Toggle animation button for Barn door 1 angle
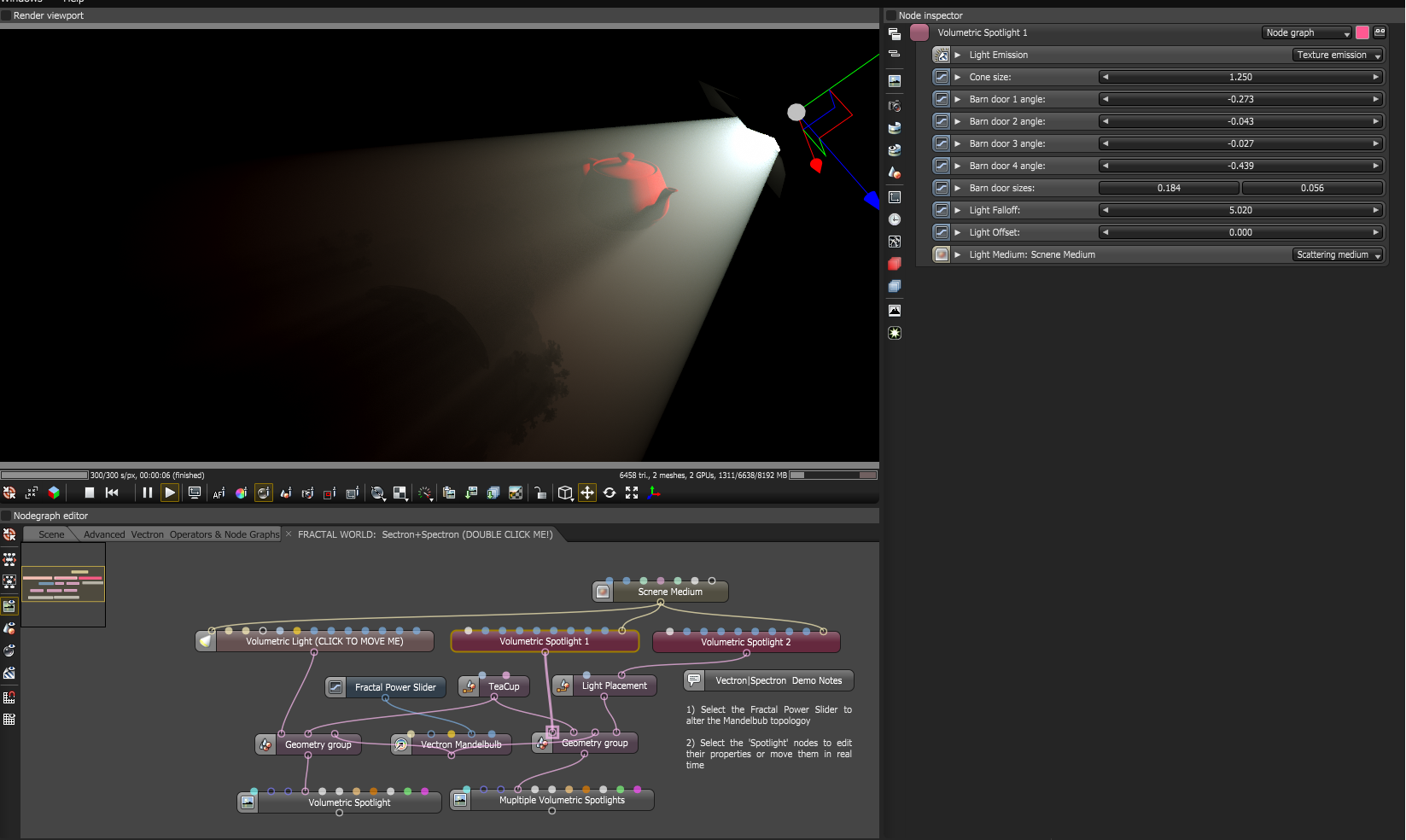 [942, 99]
